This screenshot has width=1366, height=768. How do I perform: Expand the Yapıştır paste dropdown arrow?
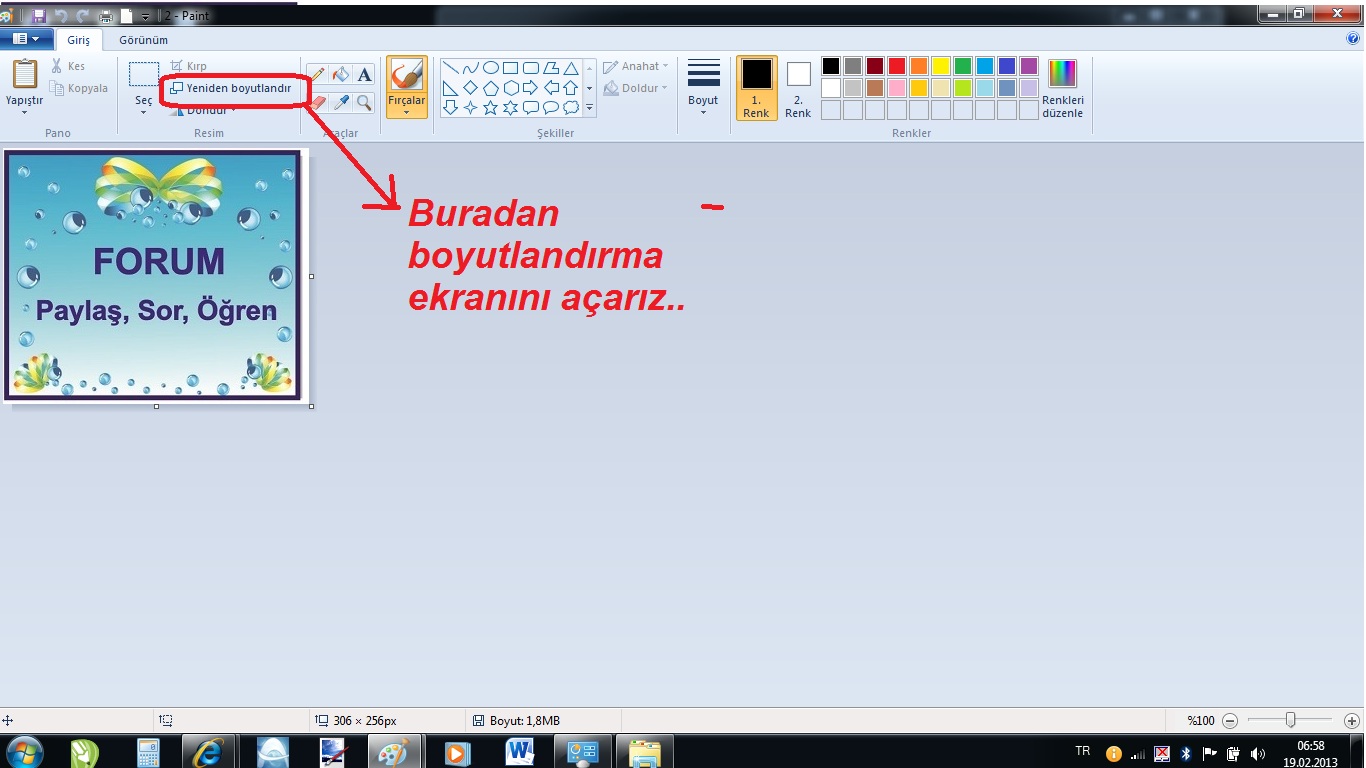point(25,112)
